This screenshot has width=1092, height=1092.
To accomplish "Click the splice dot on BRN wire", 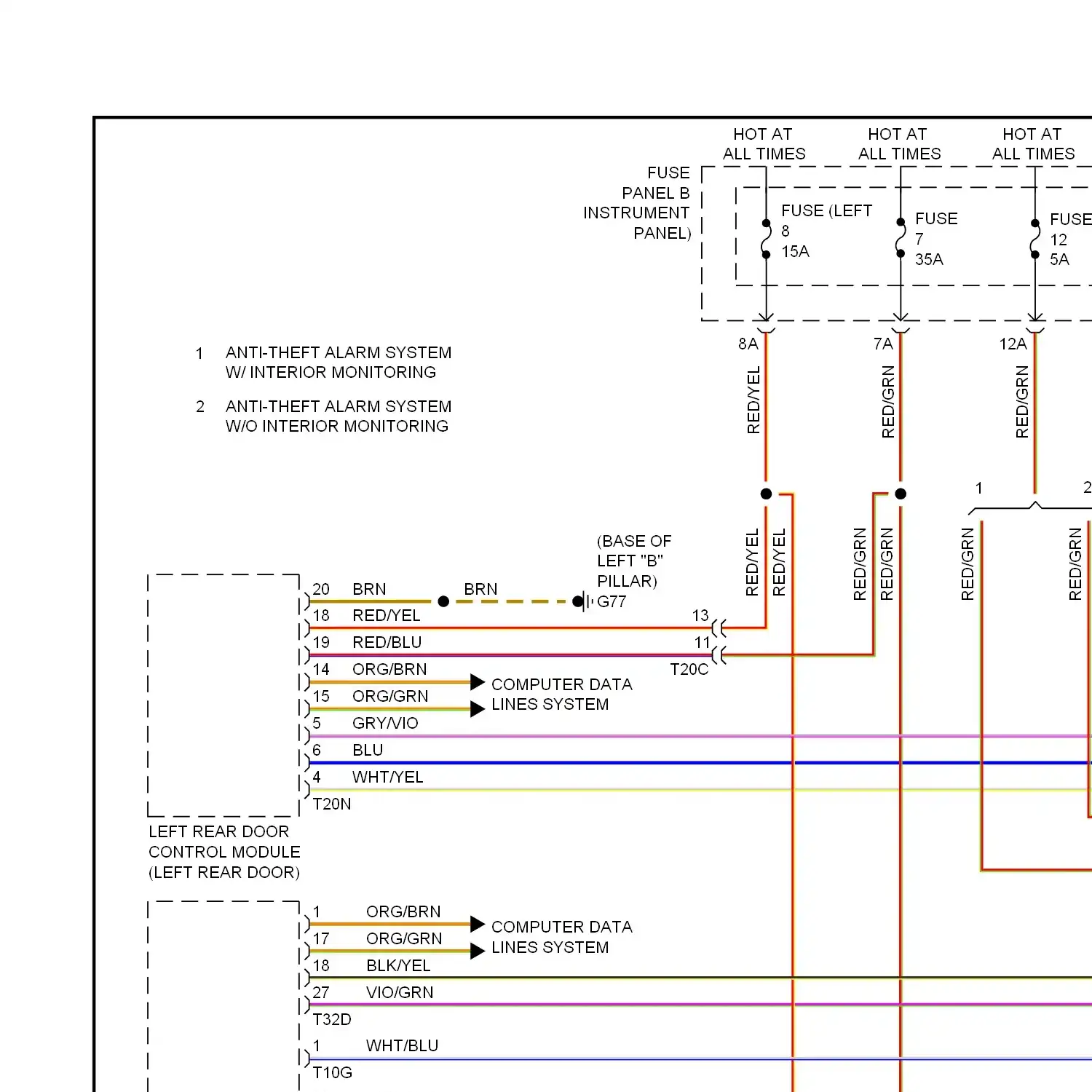I will click(x=443, y=601).
